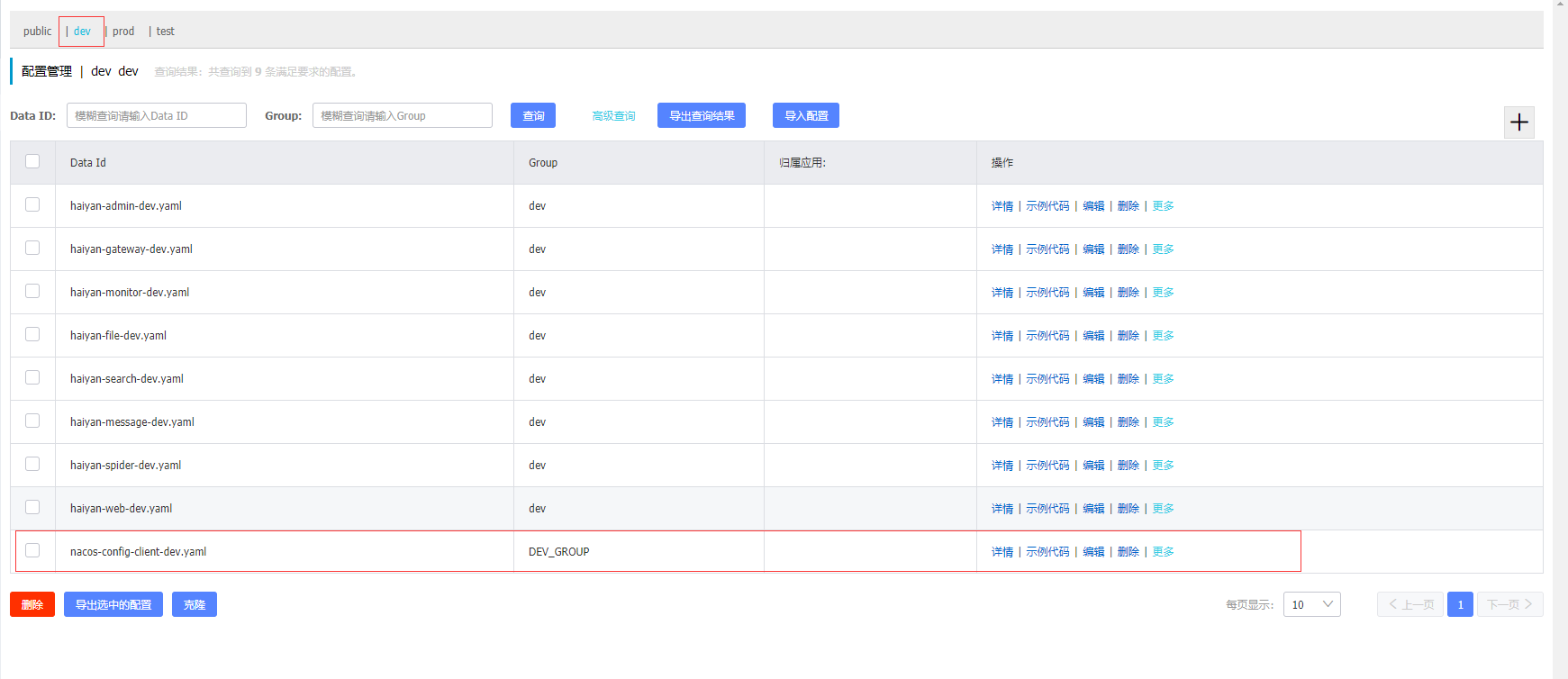Click 删除 link on haiyan-message-dev.yaml row

1128,422
